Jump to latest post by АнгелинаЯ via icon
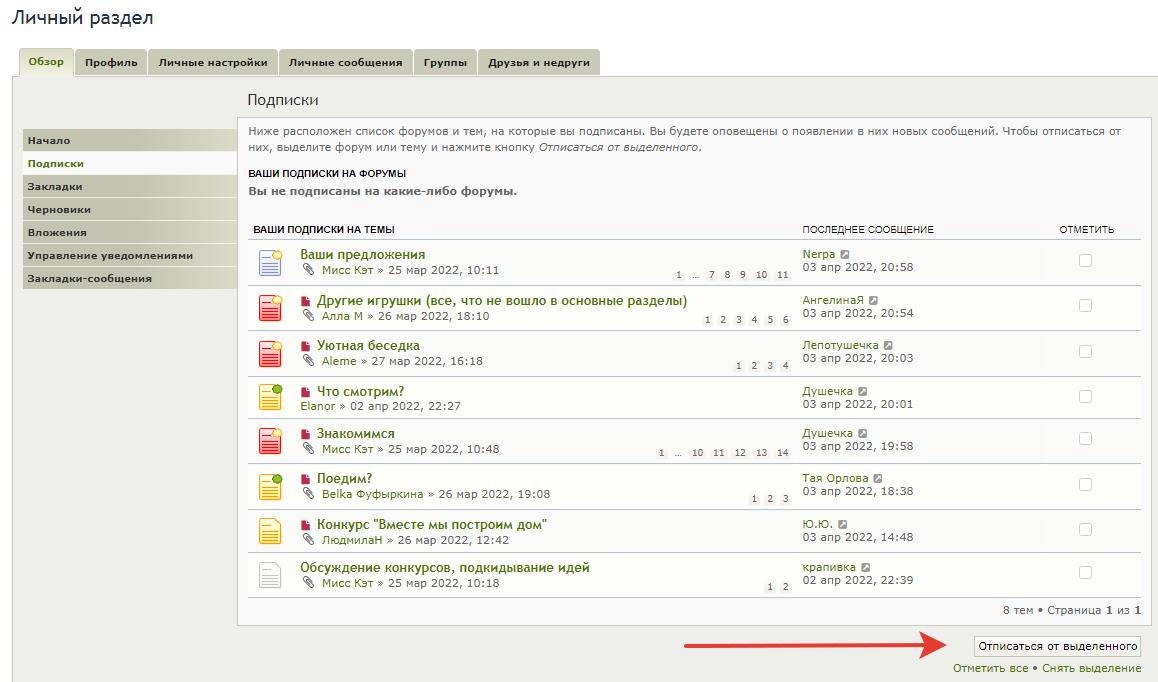This screenshot has height=682, width=1158. pos(873,301)
